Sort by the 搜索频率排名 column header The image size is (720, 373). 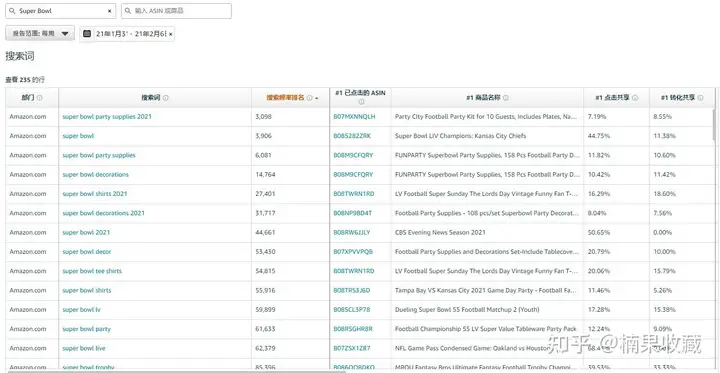click(286, 98)
